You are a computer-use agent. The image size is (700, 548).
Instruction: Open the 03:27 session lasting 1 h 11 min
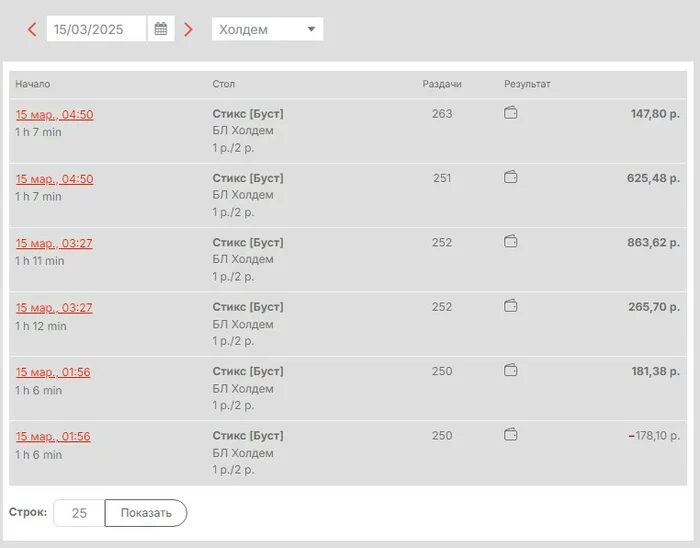click(x=54, y=243)
